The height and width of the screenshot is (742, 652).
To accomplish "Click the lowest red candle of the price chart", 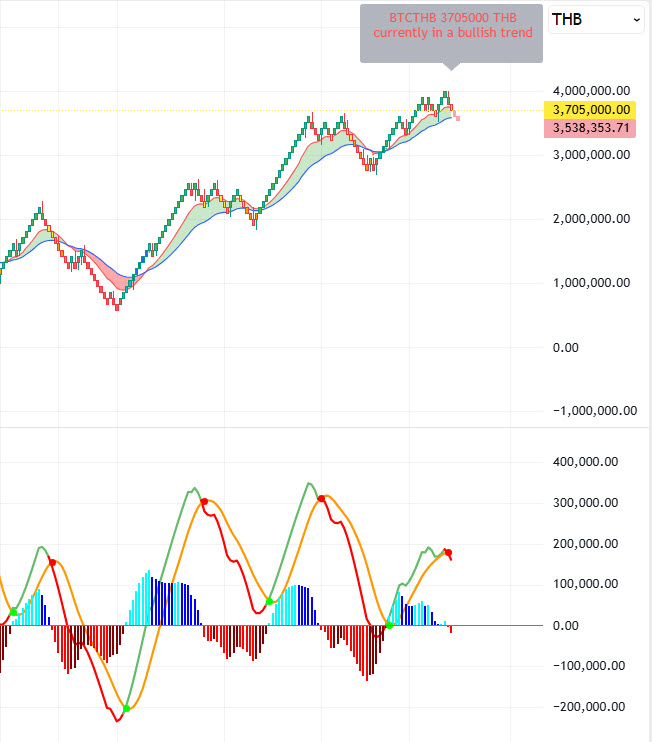I will (117, 307).
